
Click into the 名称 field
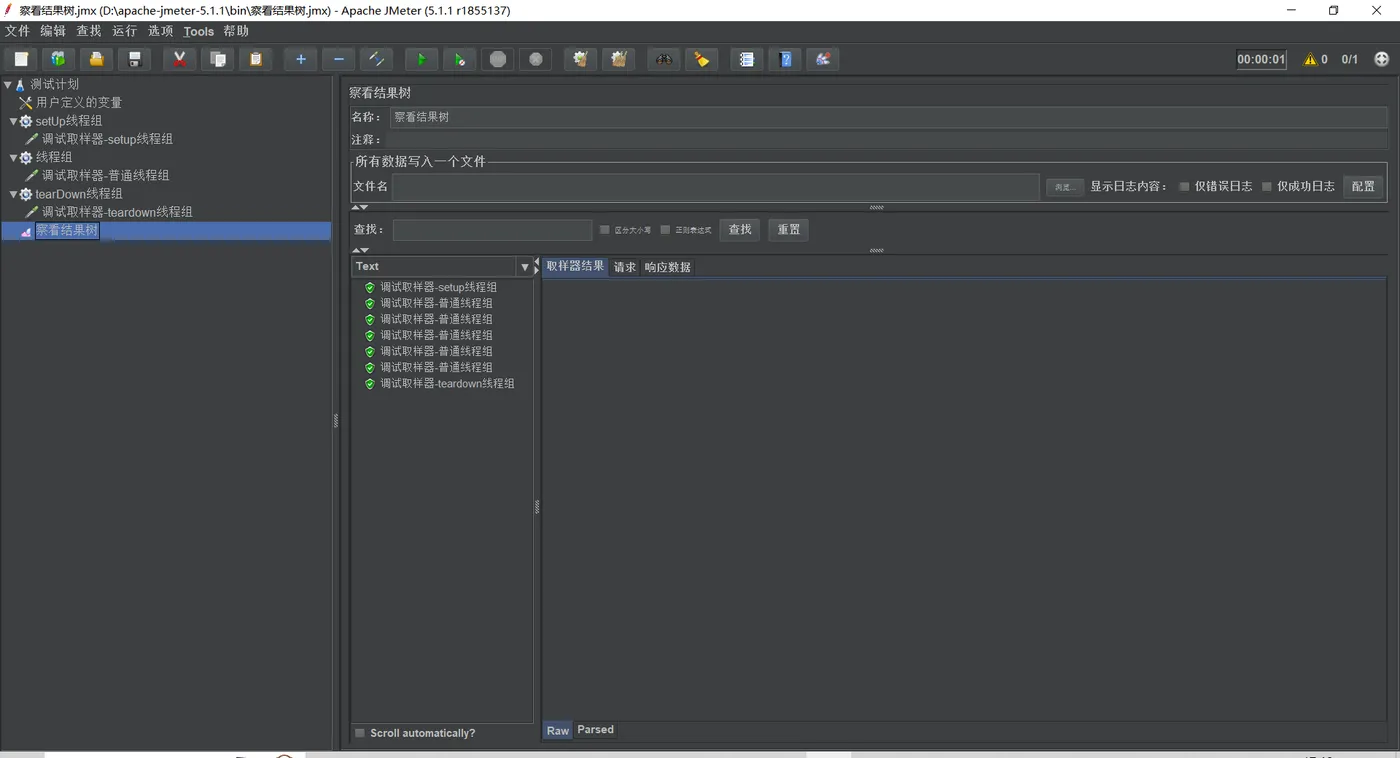pyautogui.click(x=888, y=117)
